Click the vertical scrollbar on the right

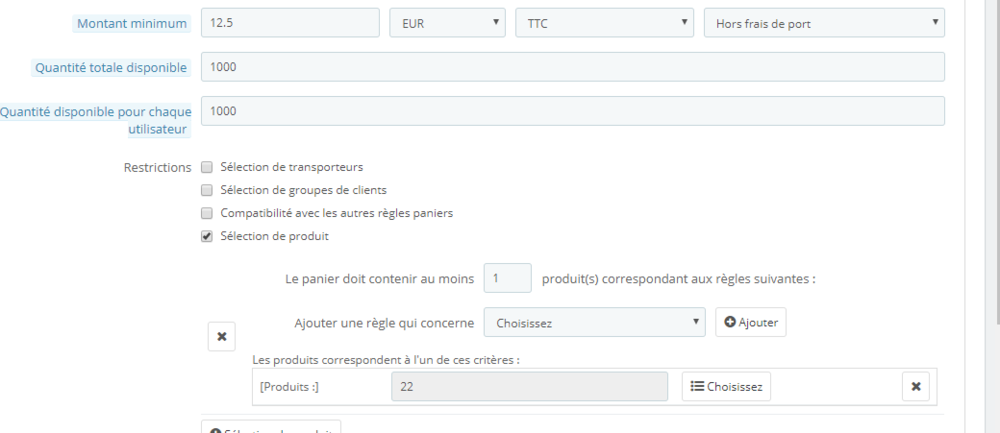[992, 200]
